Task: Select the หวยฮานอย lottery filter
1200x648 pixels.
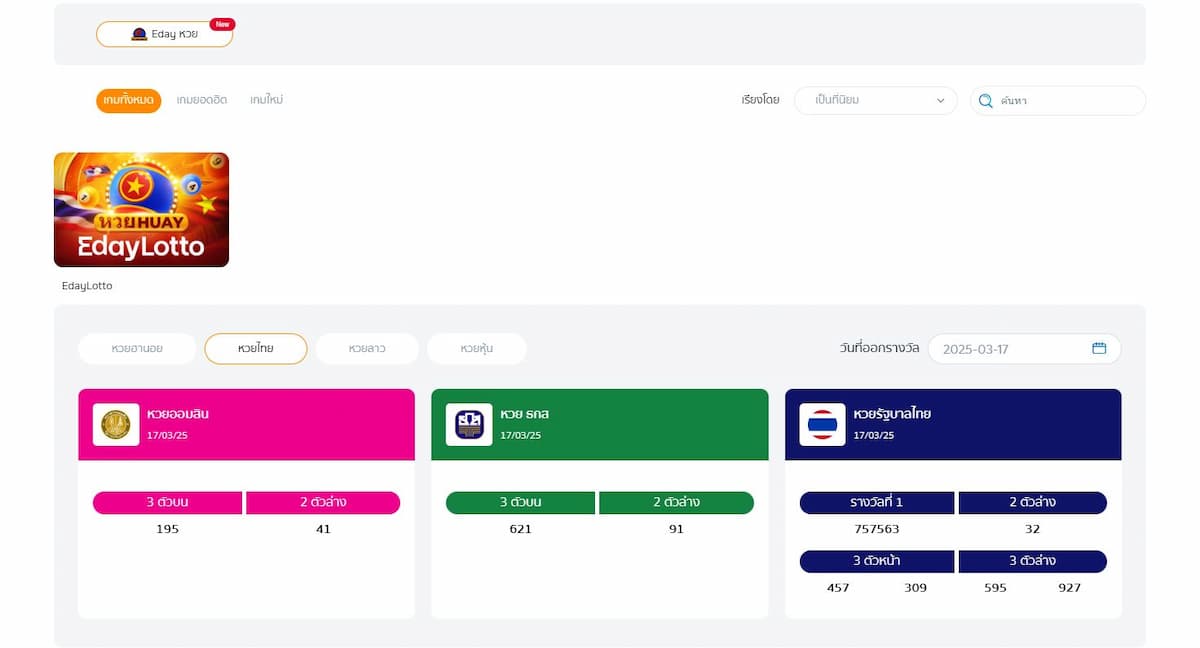Action: [x=137, y=349]
